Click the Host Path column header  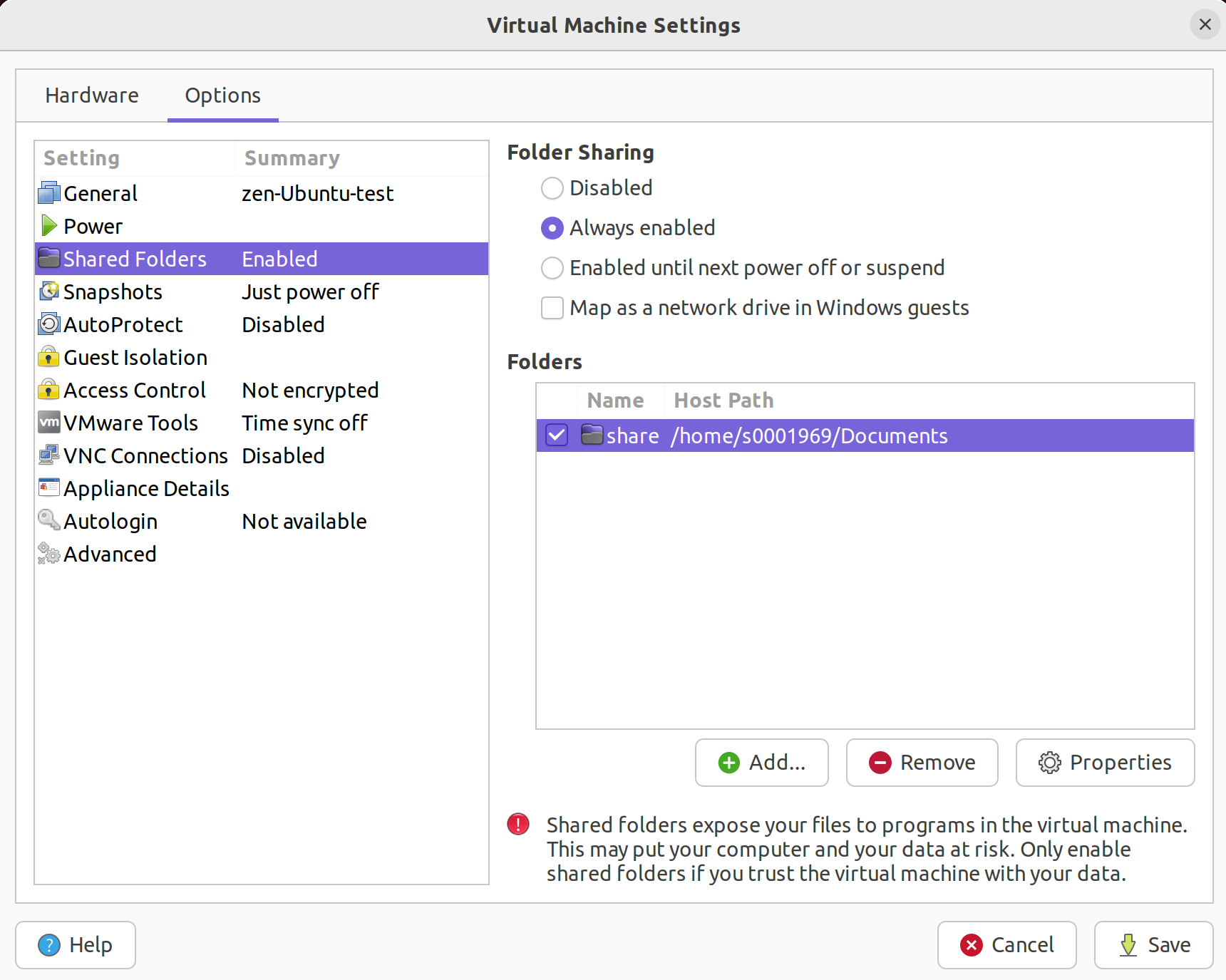tap(724, 401)
